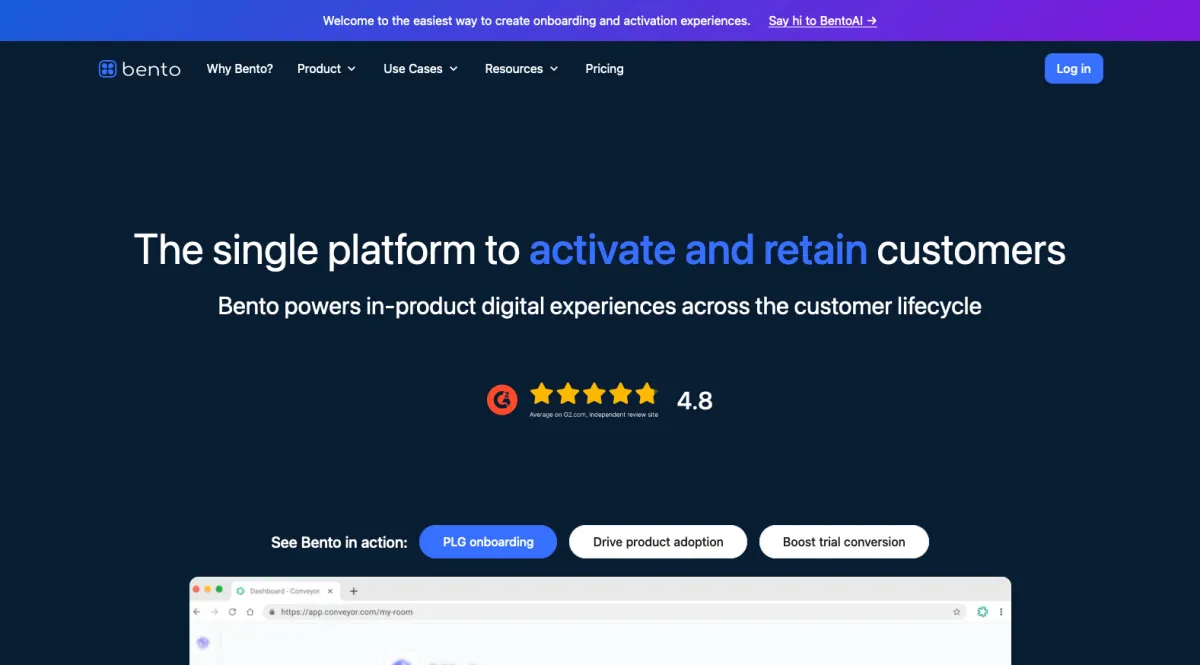Viewport: 1200px width, 665px height.
Task: Click the demo browser address bar URL
Action: click(x=346, y=612)
